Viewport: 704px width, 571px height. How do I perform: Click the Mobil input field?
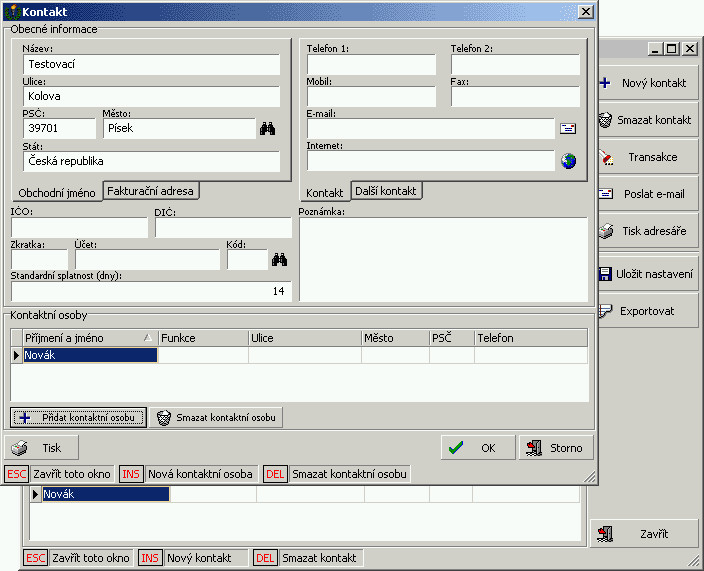[x=371, y=97]
